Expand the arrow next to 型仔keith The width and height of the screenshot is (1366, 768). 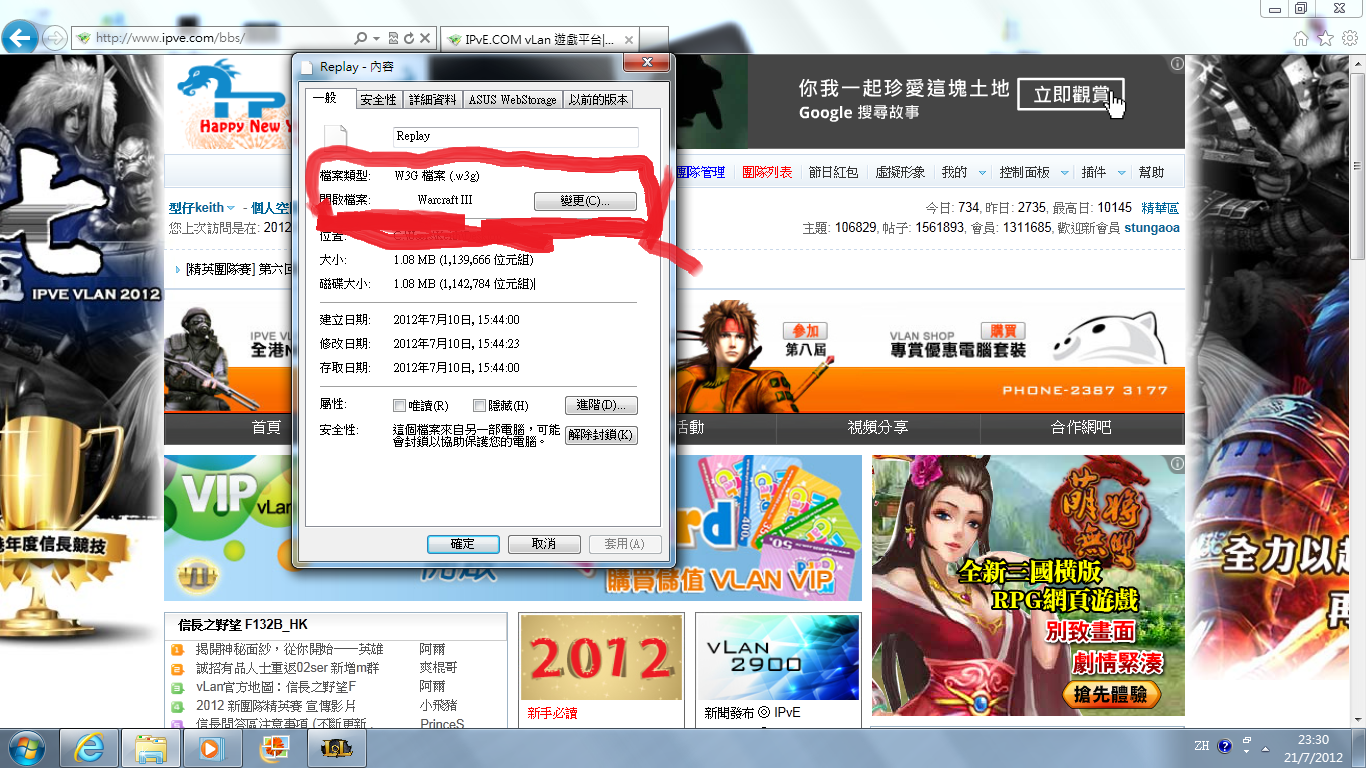tap(231, 208)
